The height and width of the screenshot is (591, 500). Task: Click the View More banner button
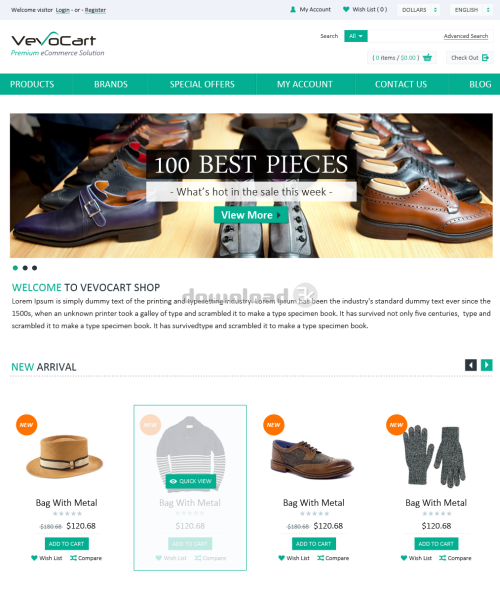pyautogui.click(x=251, y=215)
